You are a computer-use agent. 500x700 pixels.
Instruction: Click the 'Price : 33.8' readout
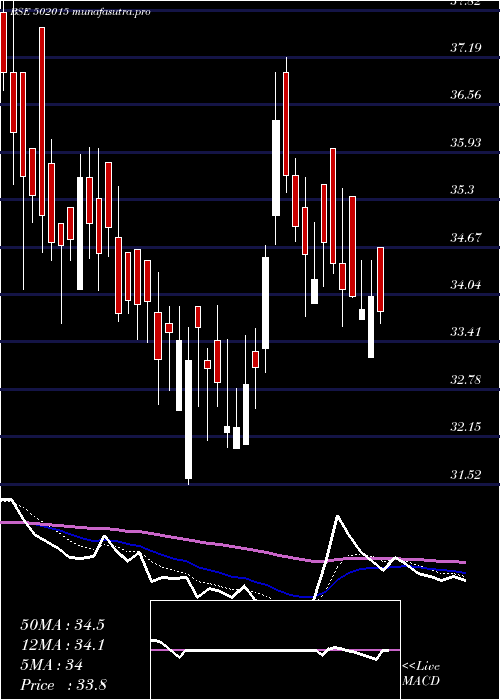pos(63,685)
